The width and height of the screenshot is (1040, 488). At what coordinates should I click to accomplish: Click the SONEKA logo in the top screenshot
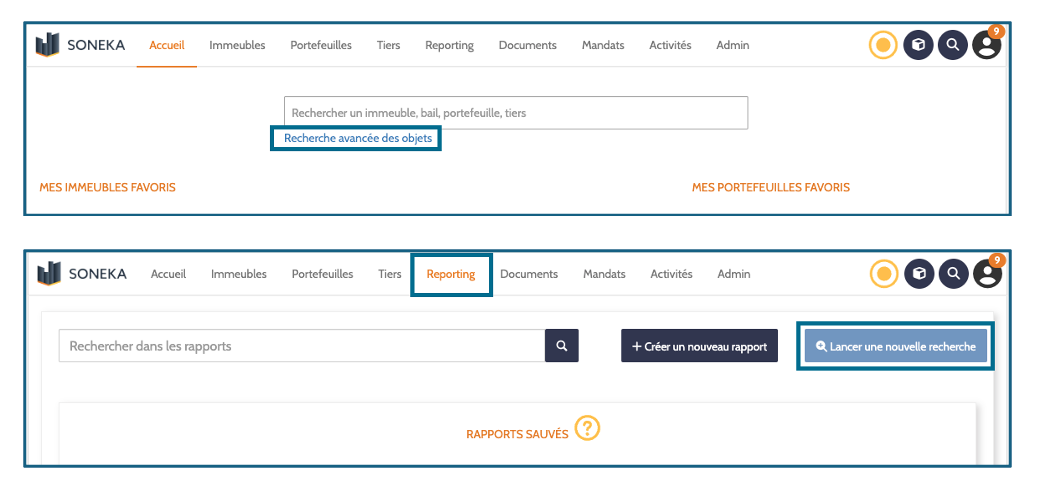tap(80, 45)
